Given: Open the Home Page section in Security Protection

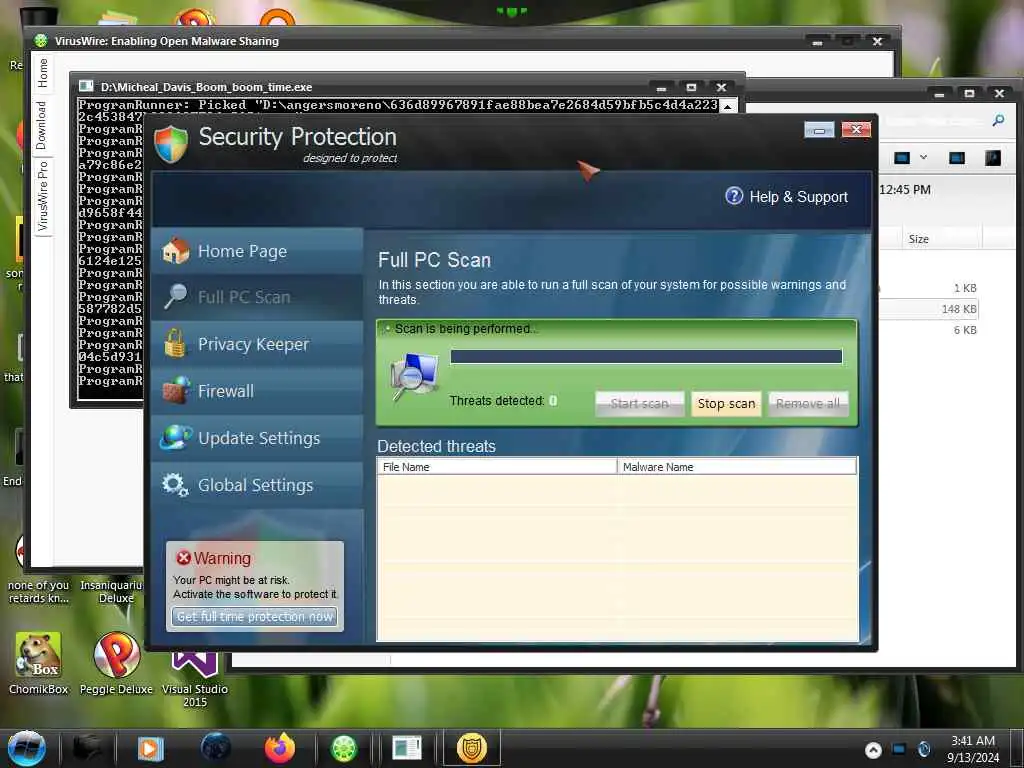Looking at the screenshot, I should 257,251.
